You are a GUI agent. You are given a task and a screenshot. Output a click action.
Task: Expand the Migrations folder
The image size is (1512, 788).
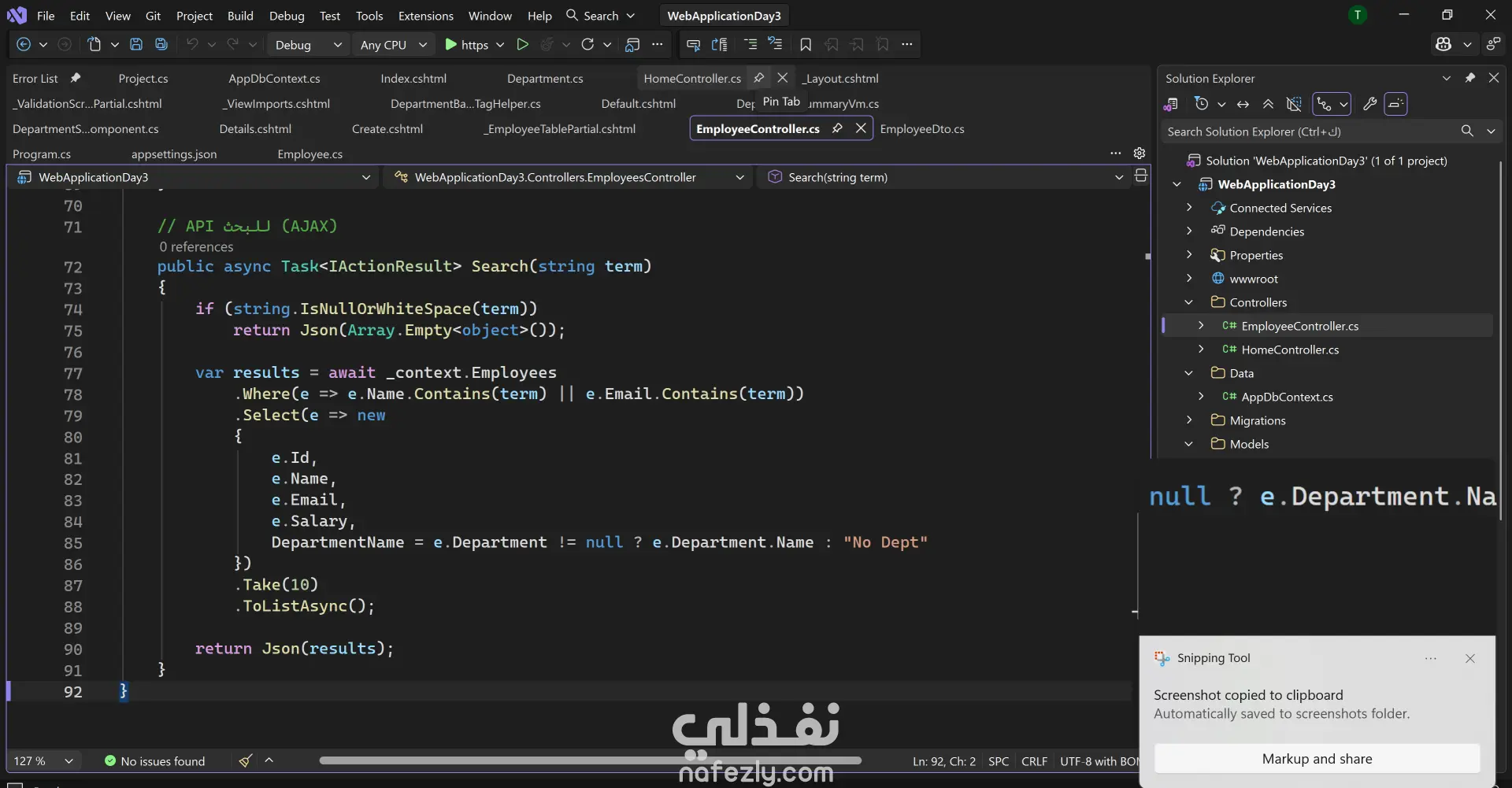coord(1189,420)
